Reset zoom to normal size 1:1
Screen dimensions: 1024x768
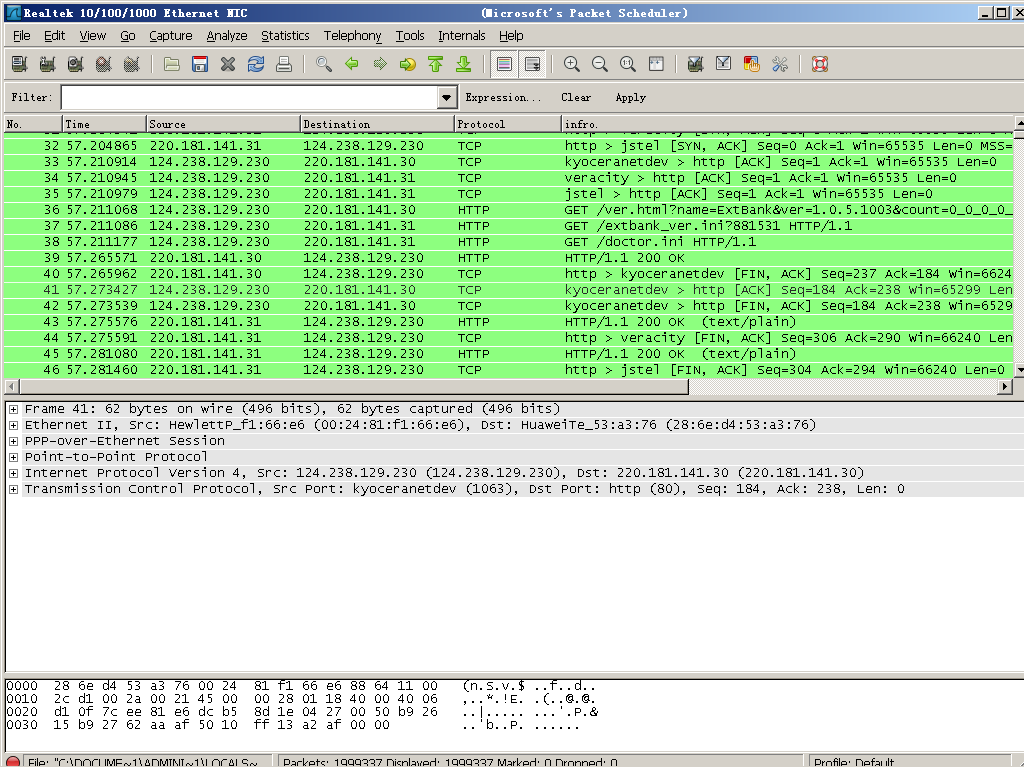tap(628, 64)
